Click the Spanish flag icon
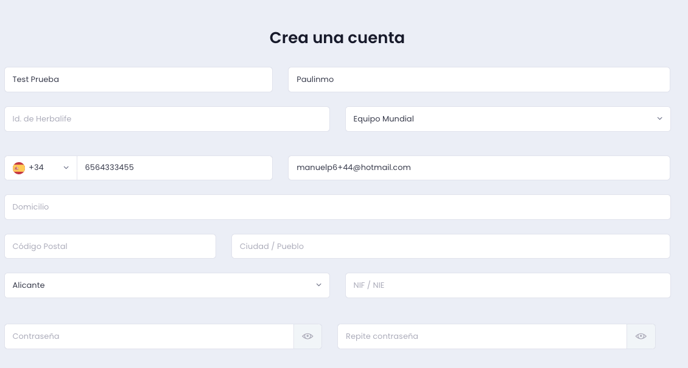688x368 pixels. pyautogui.click(x=19, y=168)
